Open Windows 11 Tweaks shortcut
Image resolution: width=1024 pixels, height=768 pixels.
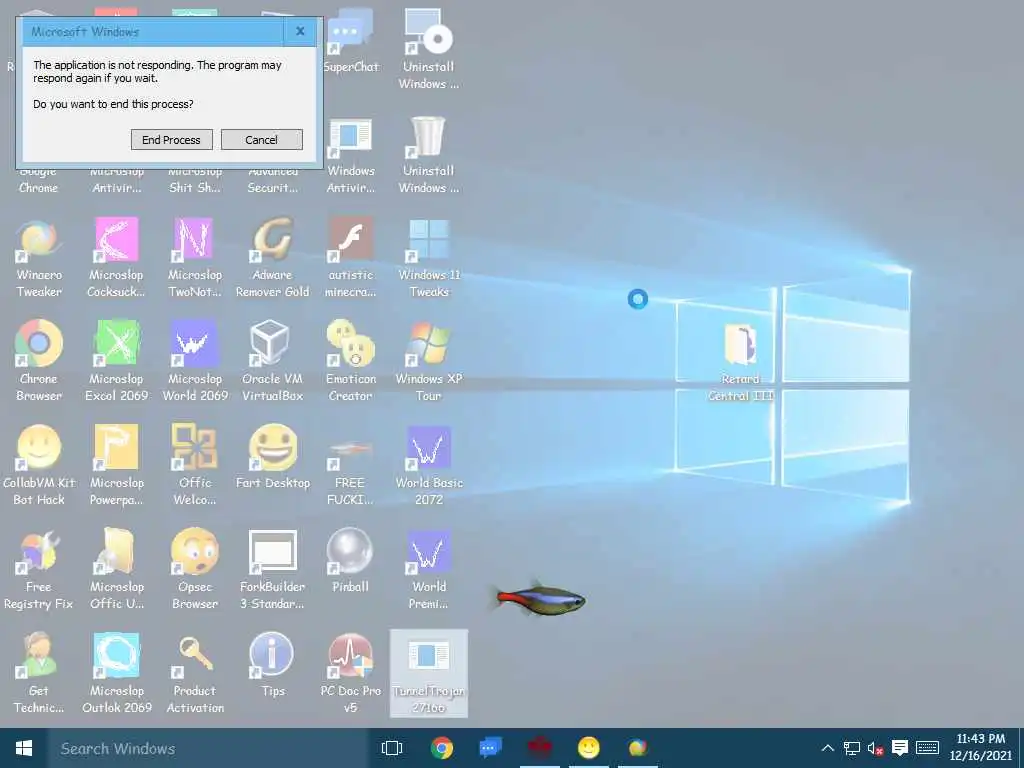click(x=428, y=258)
